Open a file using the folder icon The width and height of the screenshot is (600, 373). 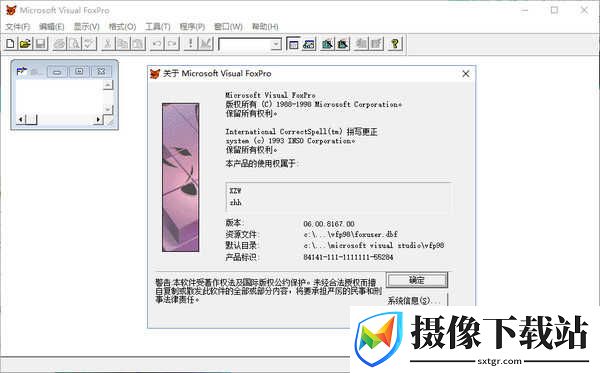[25, 44]
